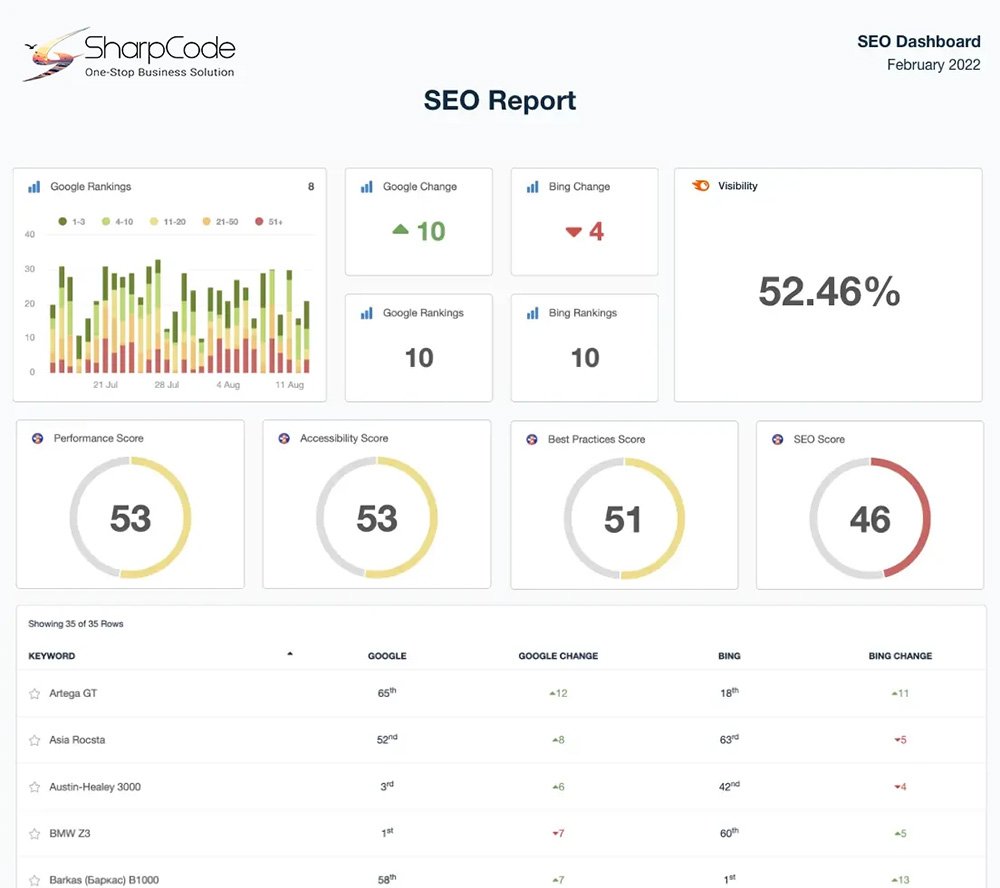This screenshot has height=888, width=1000.
Task: Star the Asia Rocsta keyword
Action: pyautogui.click(x=35, y=741)
